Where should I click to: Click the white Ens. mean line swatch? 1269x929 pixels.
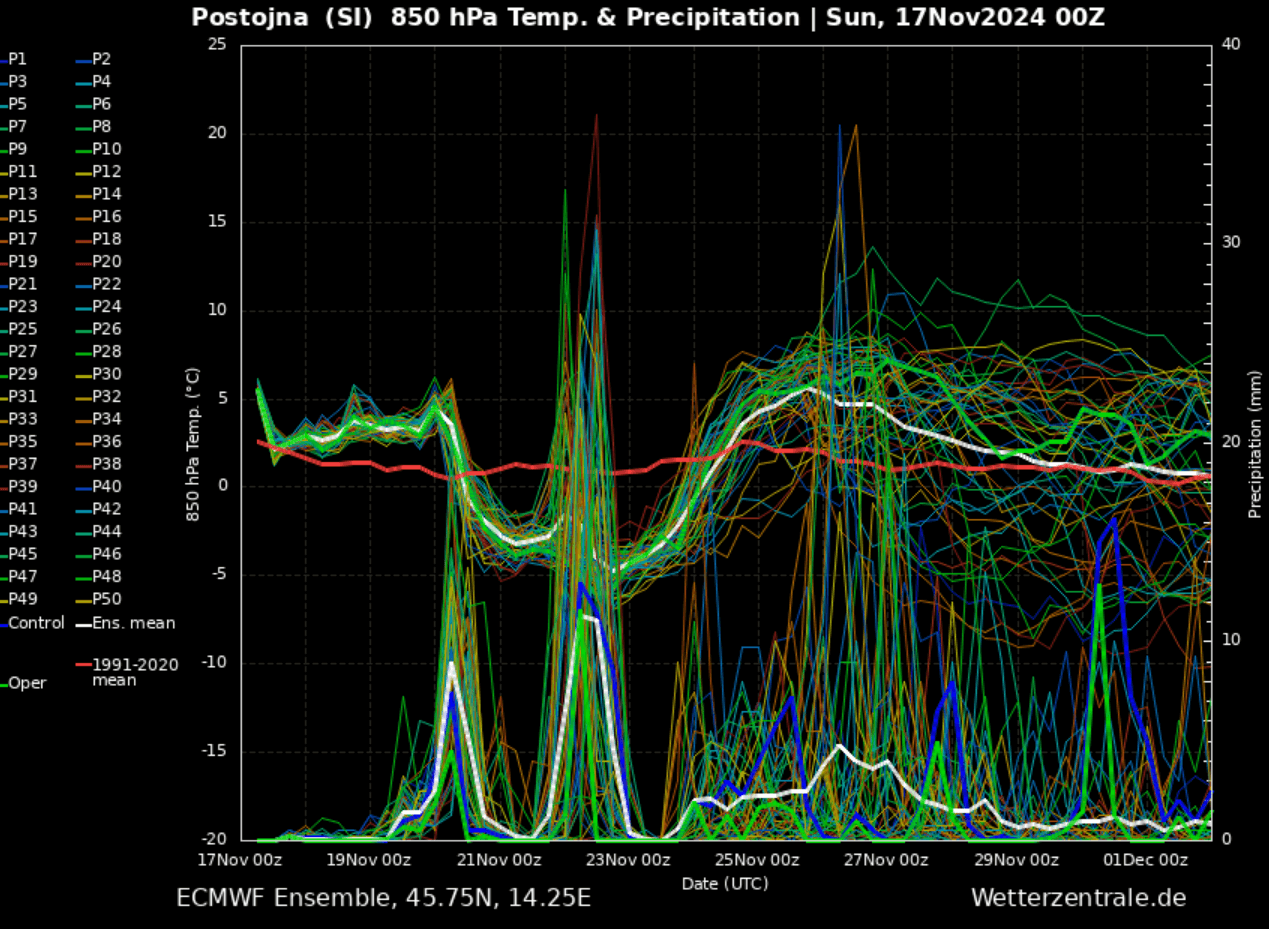pos(83,623)
